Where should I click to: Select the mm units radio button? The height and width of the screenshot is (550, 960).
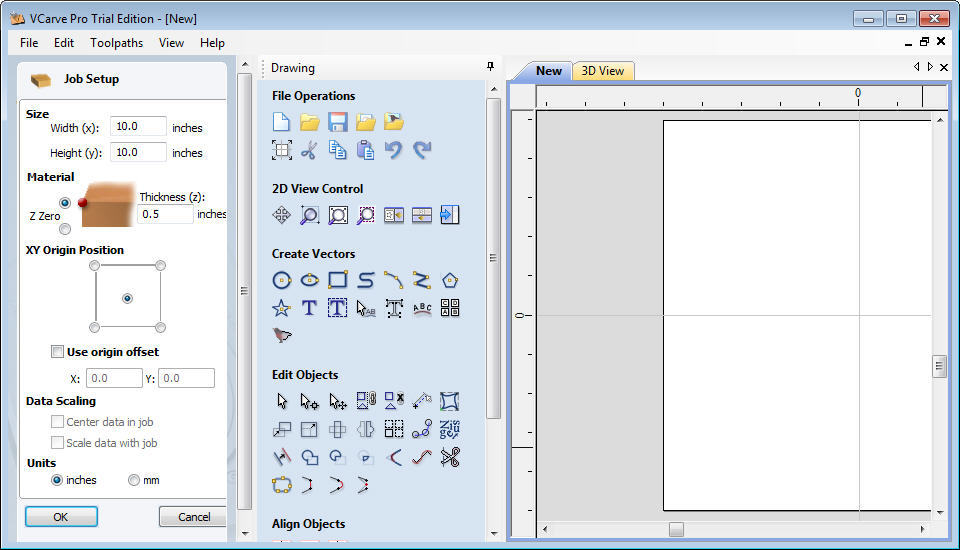tap(134, 480)
